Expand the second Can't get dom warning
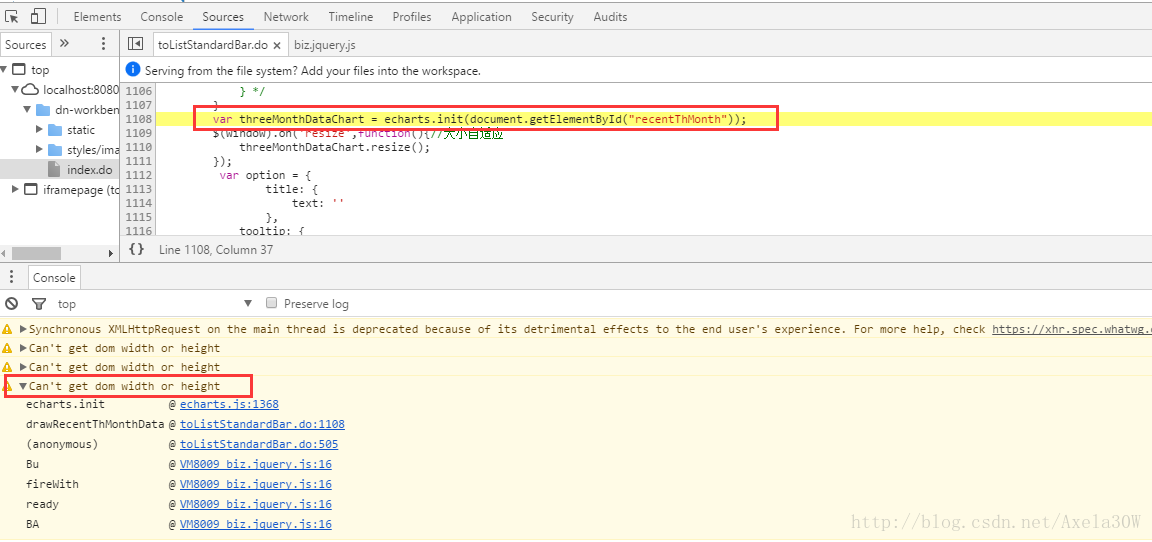 [24, 367]
